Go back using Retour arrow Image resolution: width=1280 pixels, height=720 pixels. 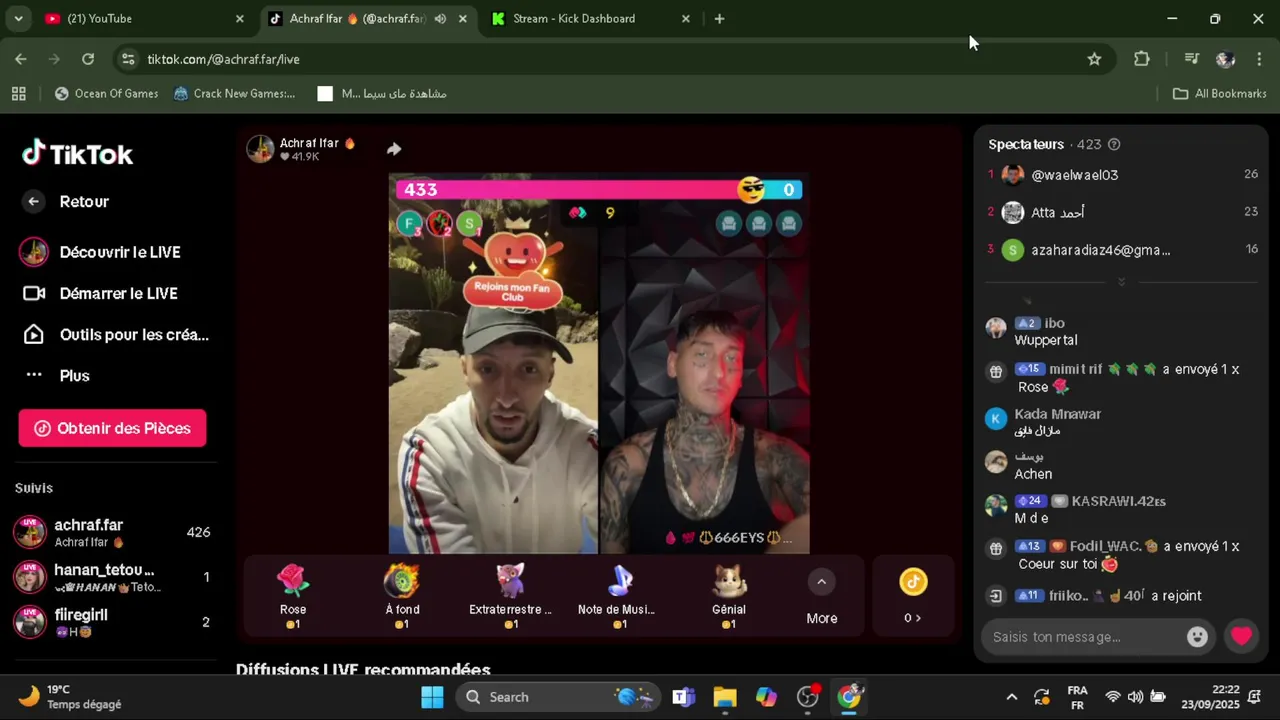coord(34,201)
